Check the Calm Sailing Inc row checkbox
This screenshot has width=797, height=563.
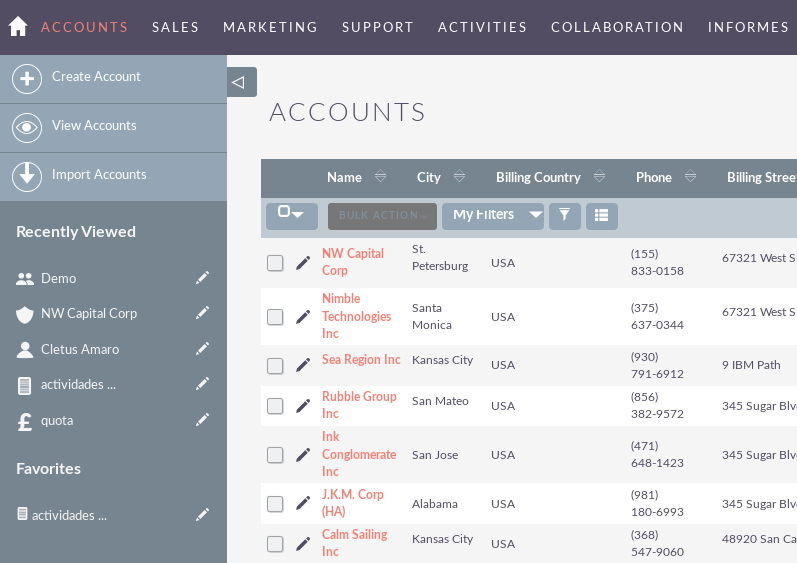pyautogui.click(x=275, y=544)
